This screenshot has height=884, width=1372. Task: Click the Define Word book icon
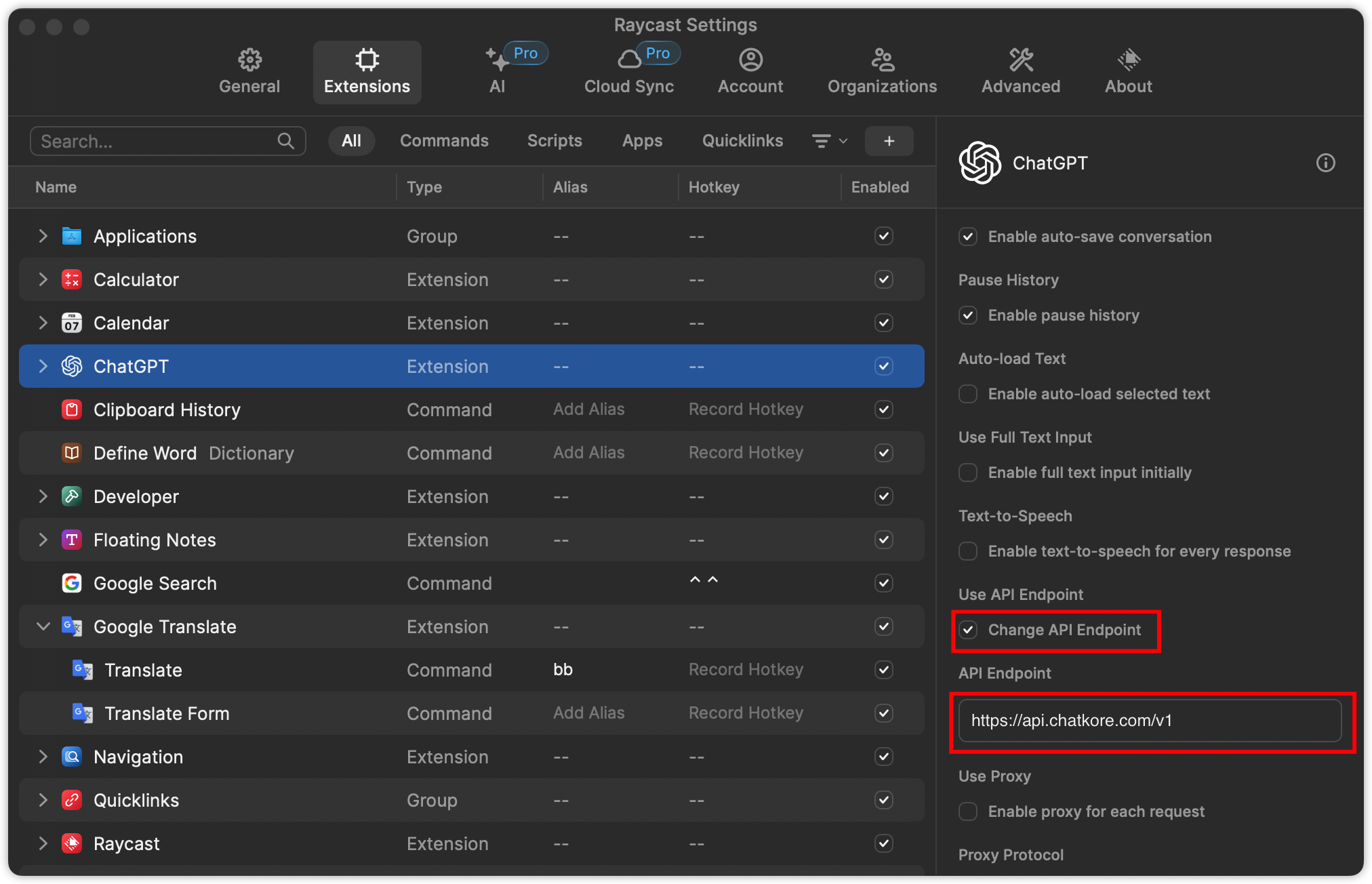point(72,453)
